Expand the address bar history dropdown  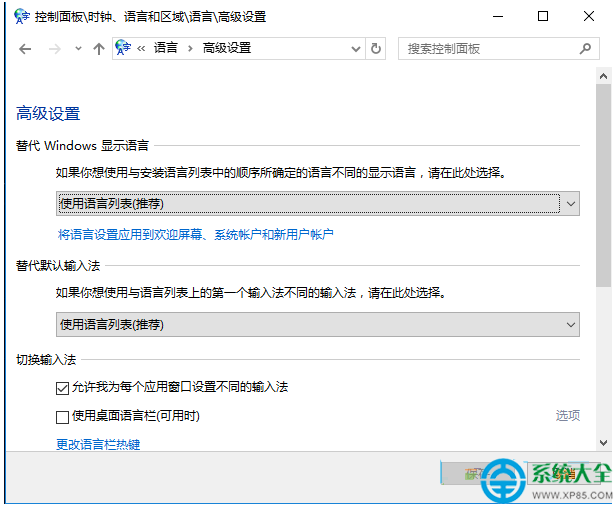(x=355, y=48)
